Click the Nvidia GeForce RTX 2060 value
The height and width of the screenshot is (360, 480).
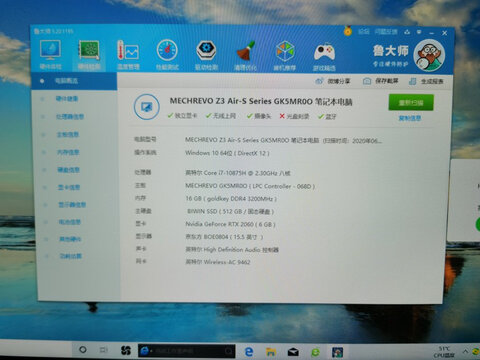(230, 224)
